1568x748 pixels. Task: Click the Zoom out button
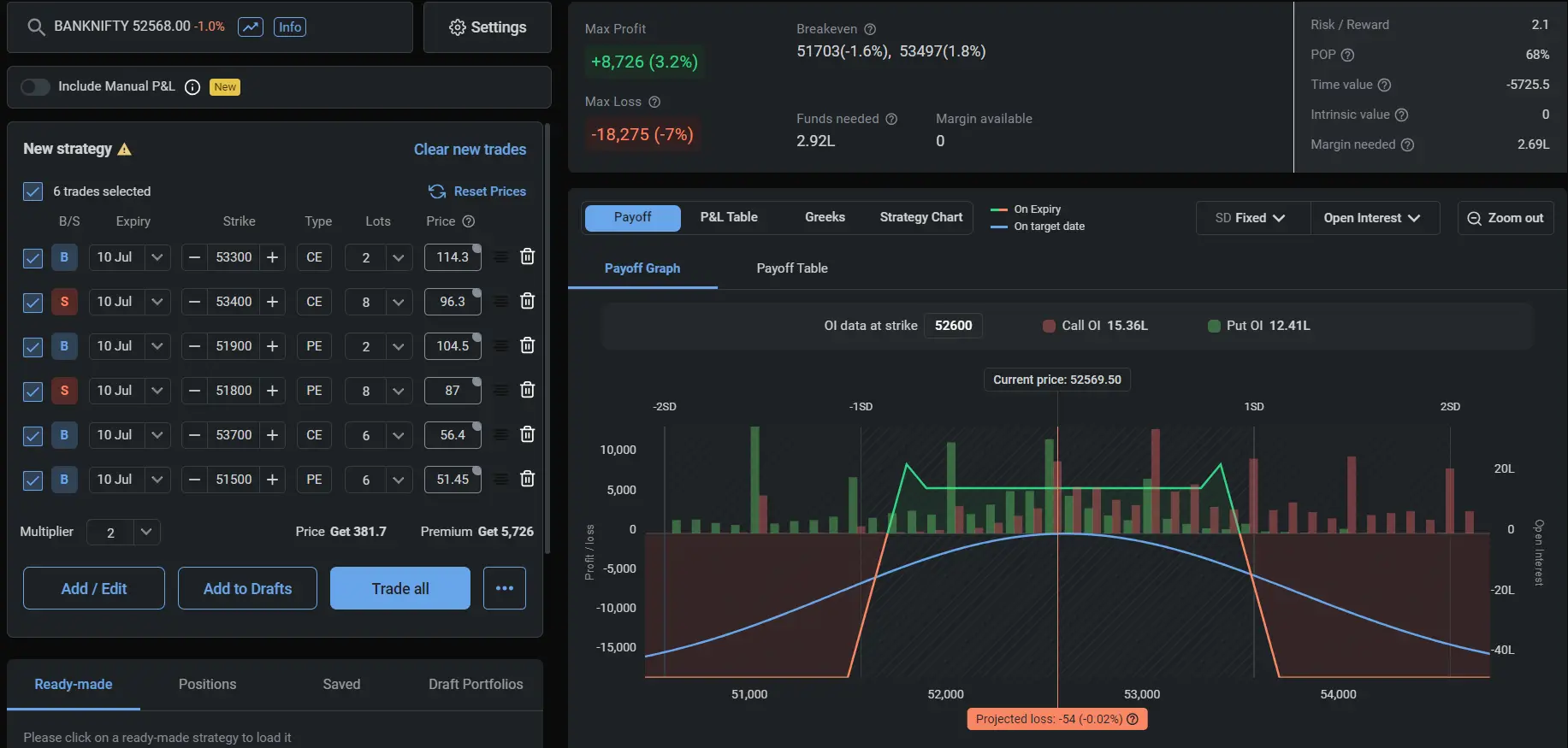click(1506, 218)
